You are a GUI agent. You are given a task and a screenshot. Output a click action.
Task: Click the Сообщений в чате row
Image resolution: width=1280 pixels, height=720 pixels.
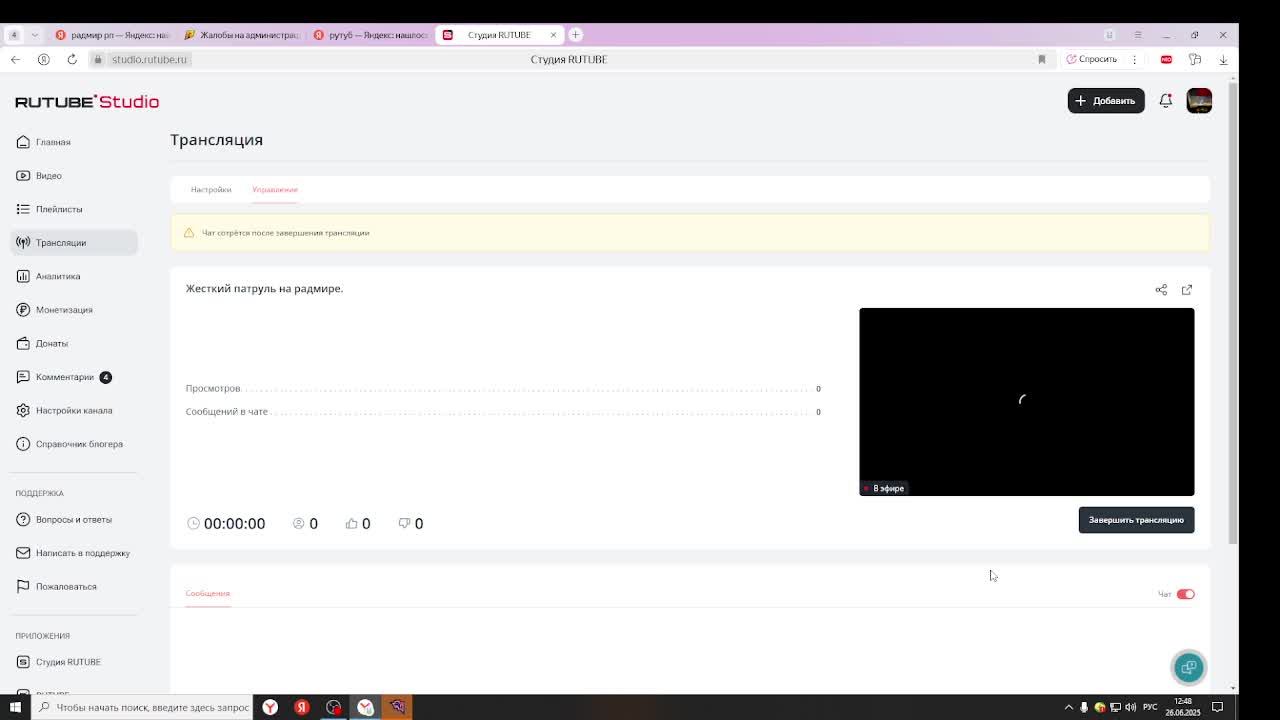503,412
